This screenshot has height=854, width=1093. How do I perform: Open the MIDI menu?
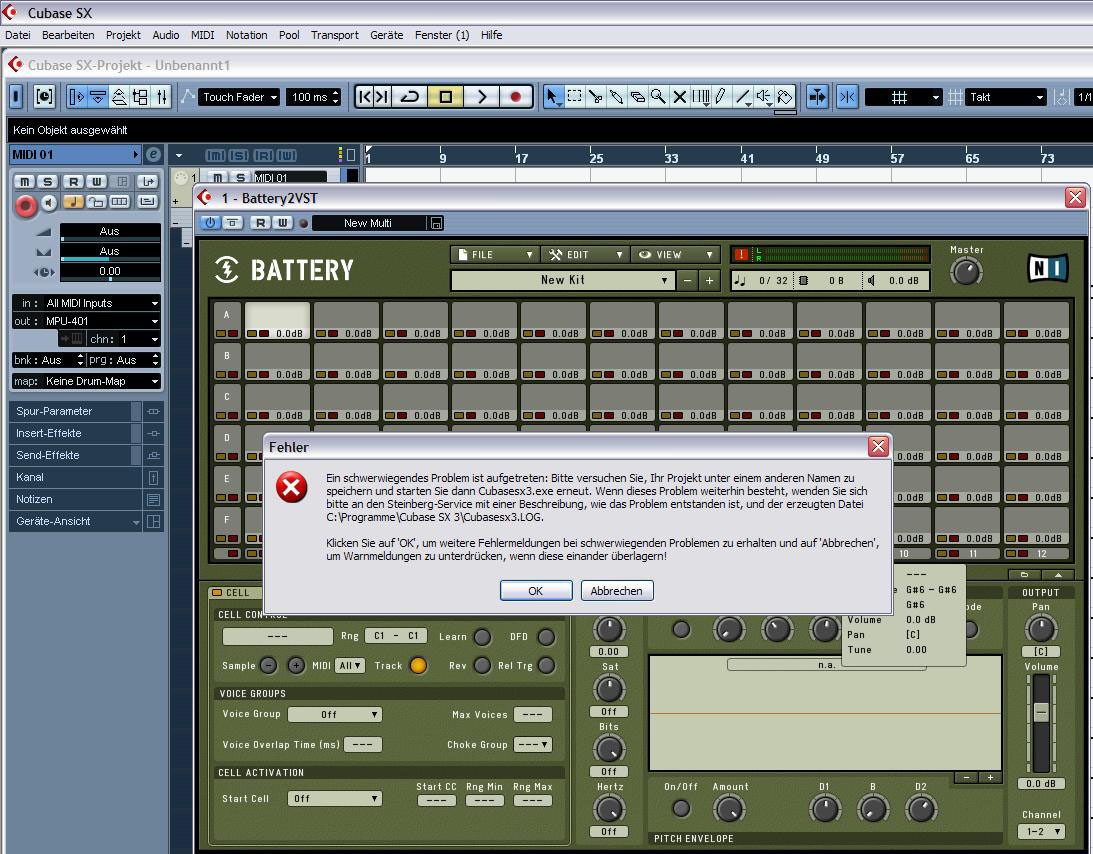202,35
